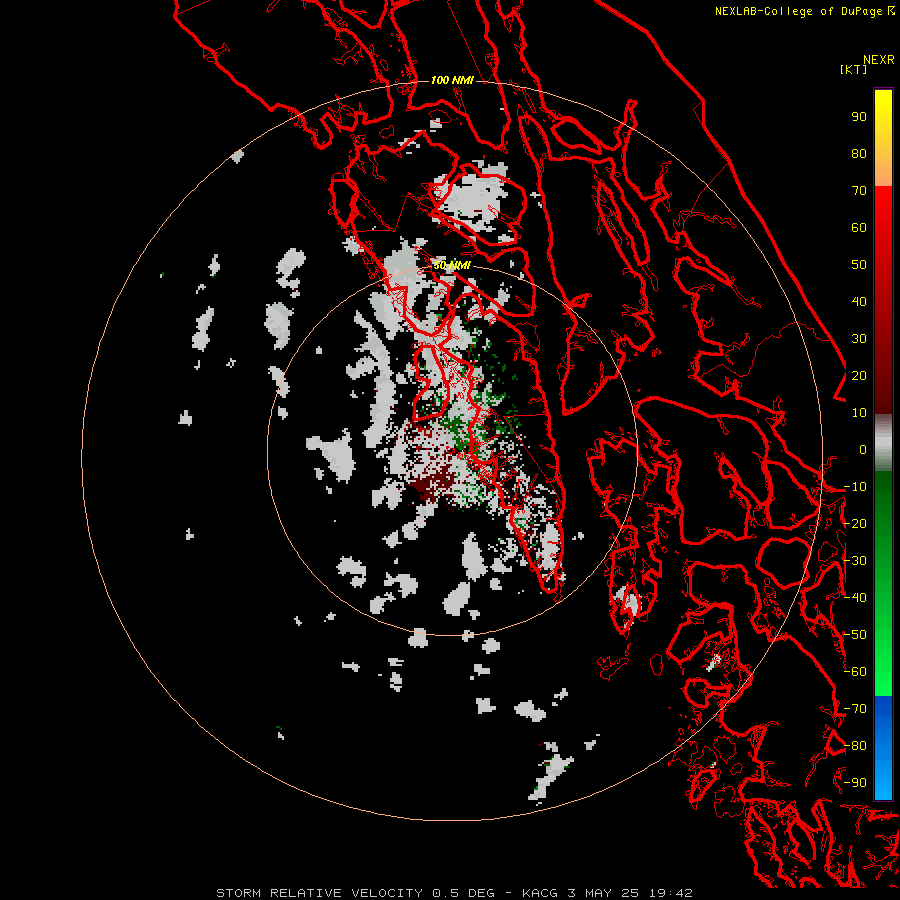900x900 pixels.
Task: Click the "-40" scale value
Action: (855, 598)
